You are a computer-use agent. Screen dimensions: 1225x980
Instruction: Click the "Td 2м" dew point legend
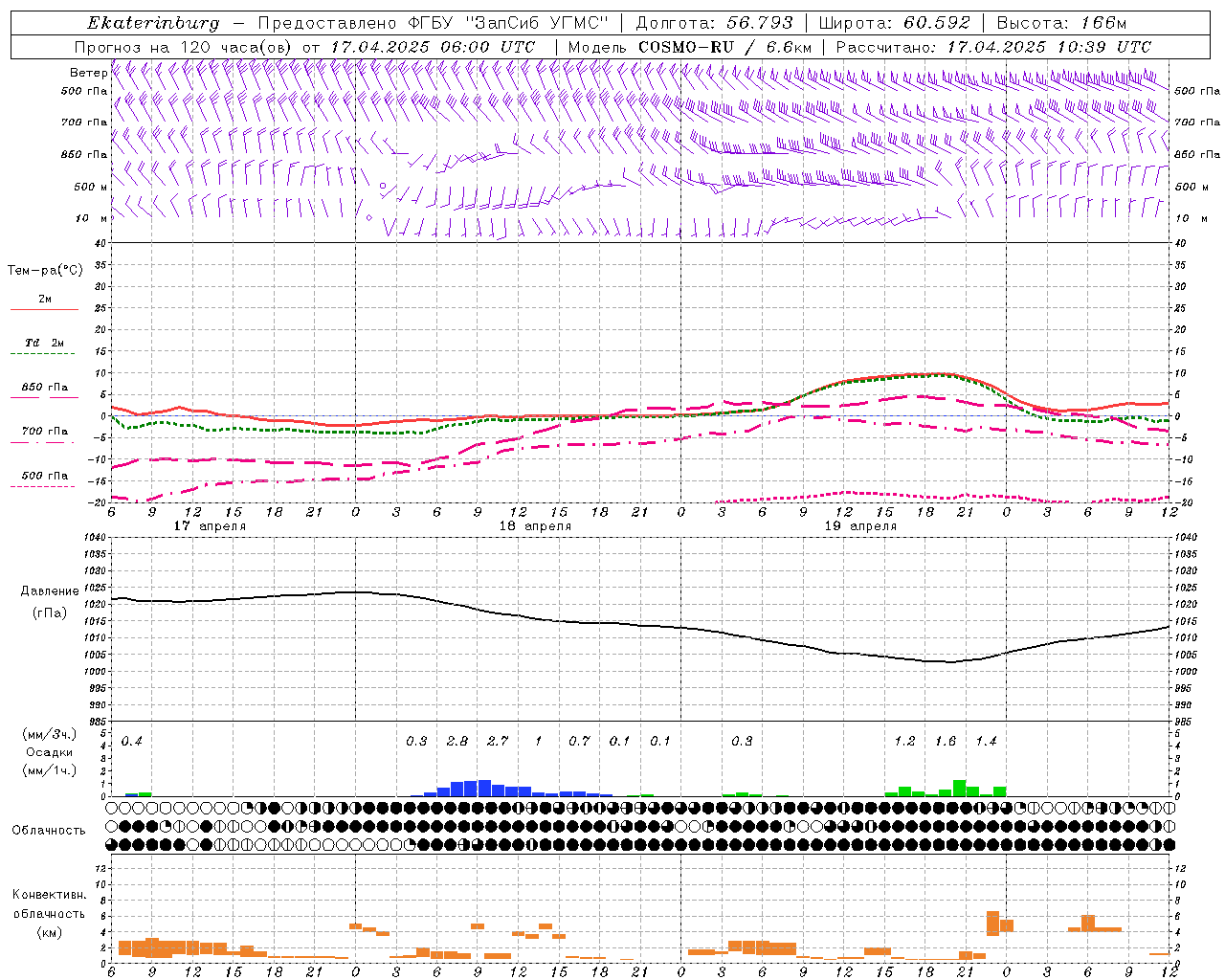pos(44,343)
